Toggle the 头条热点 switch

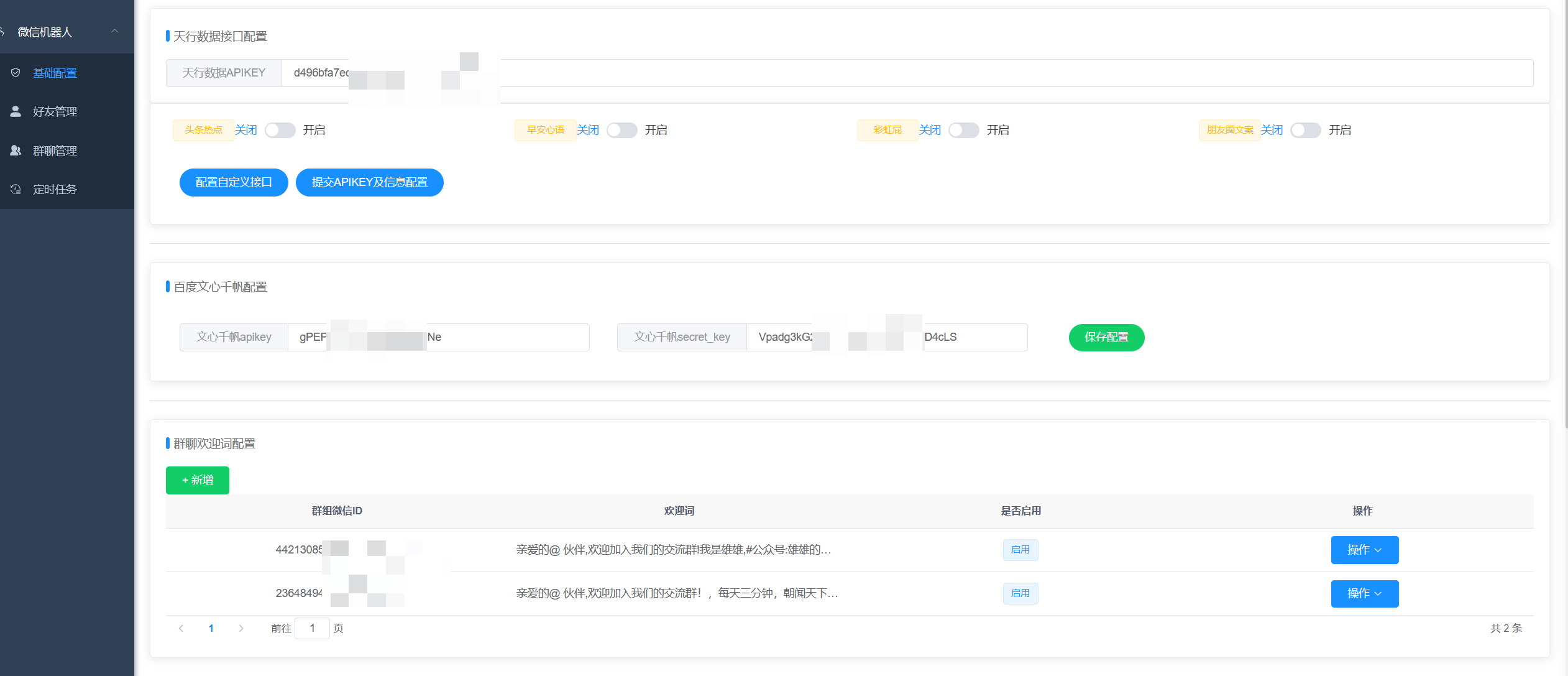[x=280, y=130]
